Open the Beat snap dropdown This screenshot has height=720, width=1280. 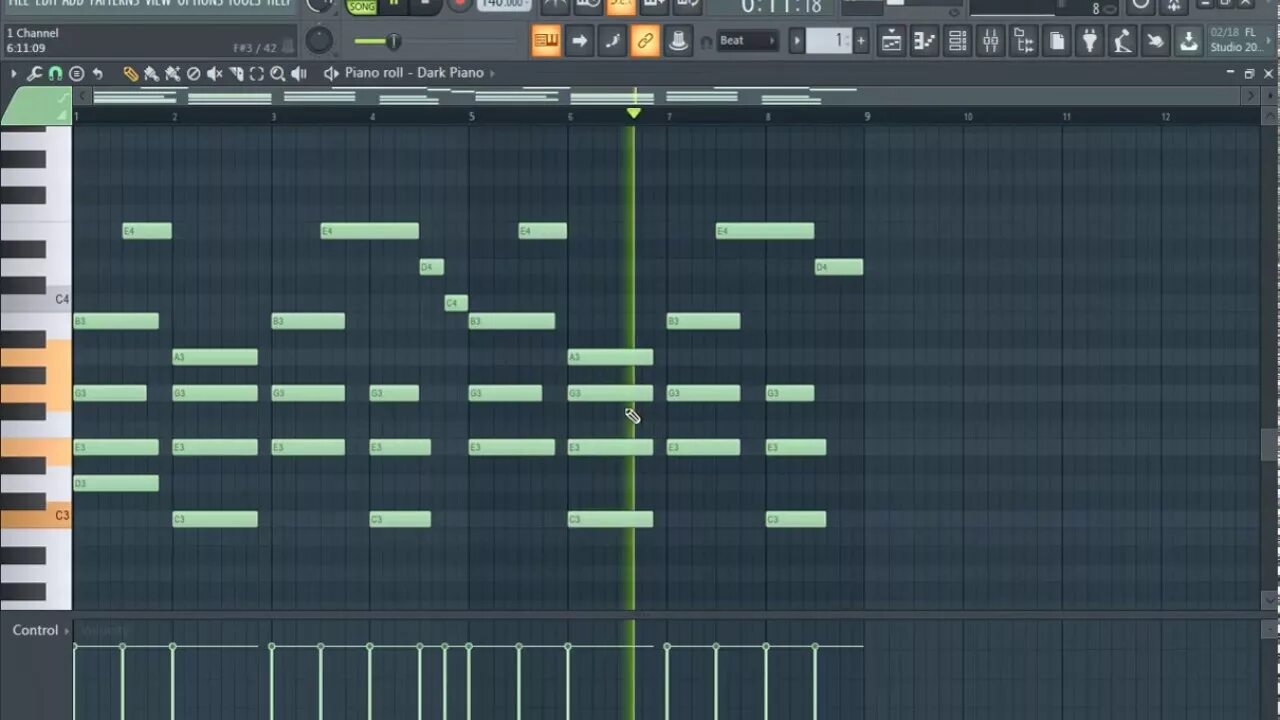[747, 41]
